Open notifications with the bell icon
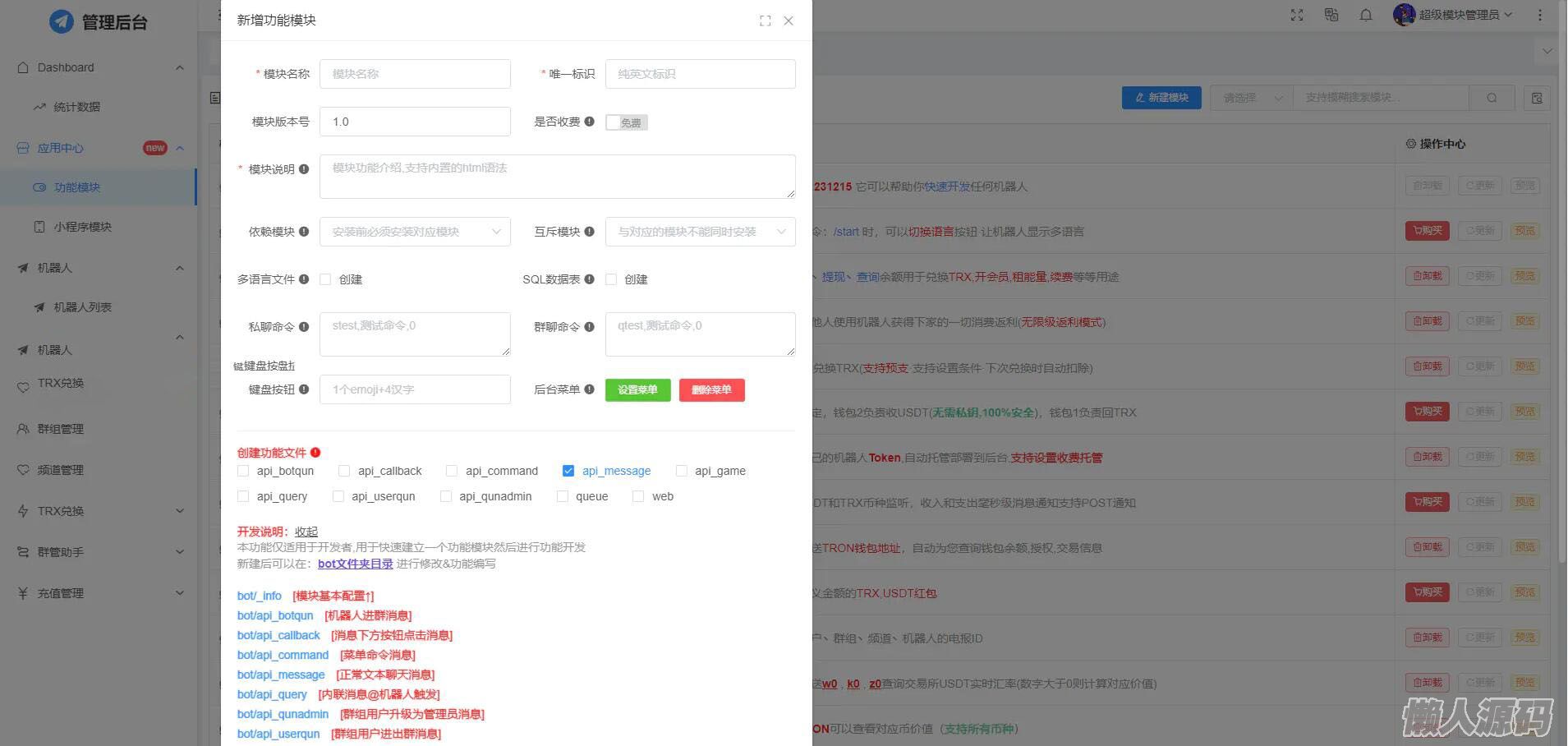The height and width of the screenshot is (746, 1568). (1366, 15)
